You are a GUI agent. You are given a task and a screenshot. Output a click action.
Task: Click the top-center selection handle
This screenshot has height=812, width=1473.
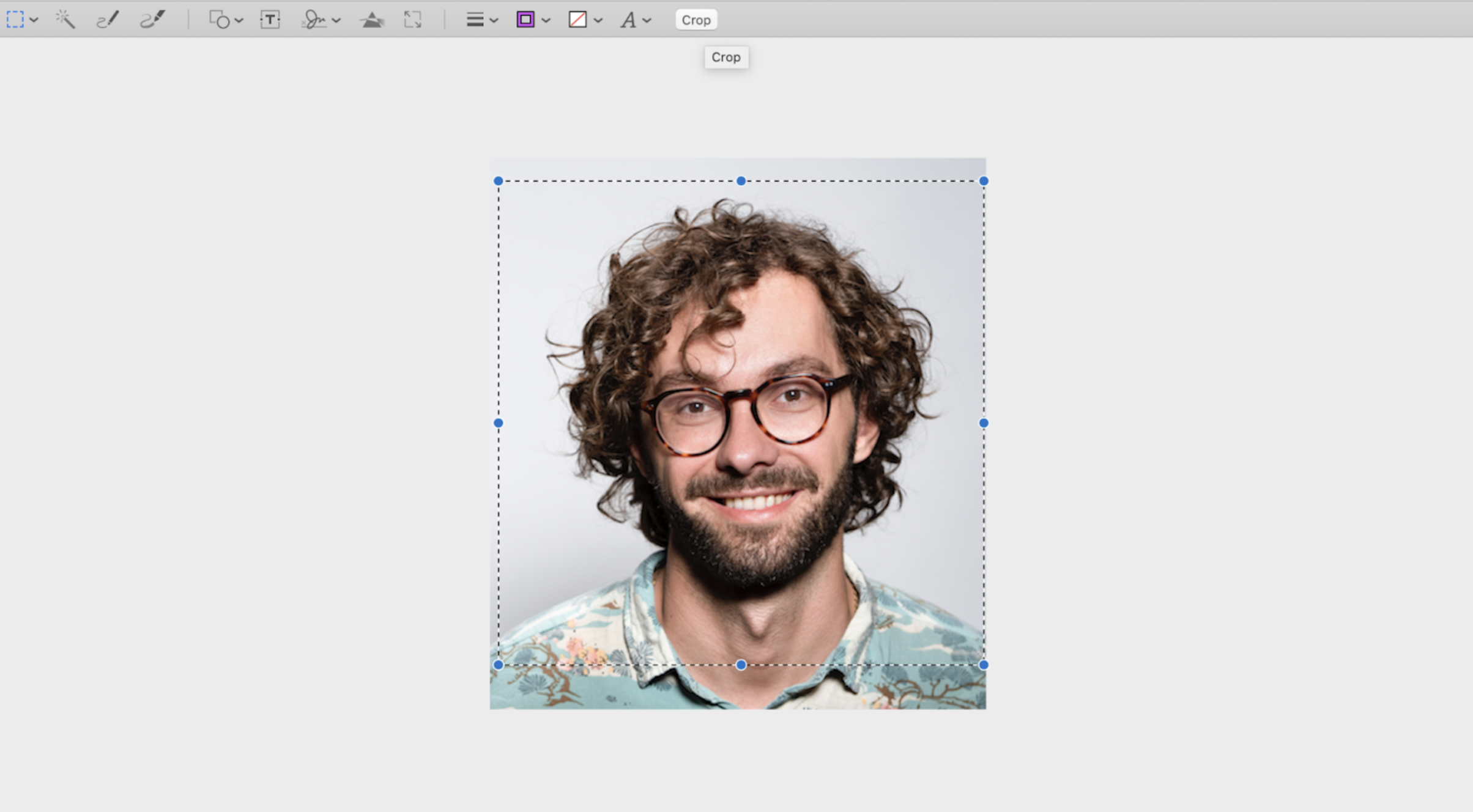pyautogui.click(x=741, y=181)
